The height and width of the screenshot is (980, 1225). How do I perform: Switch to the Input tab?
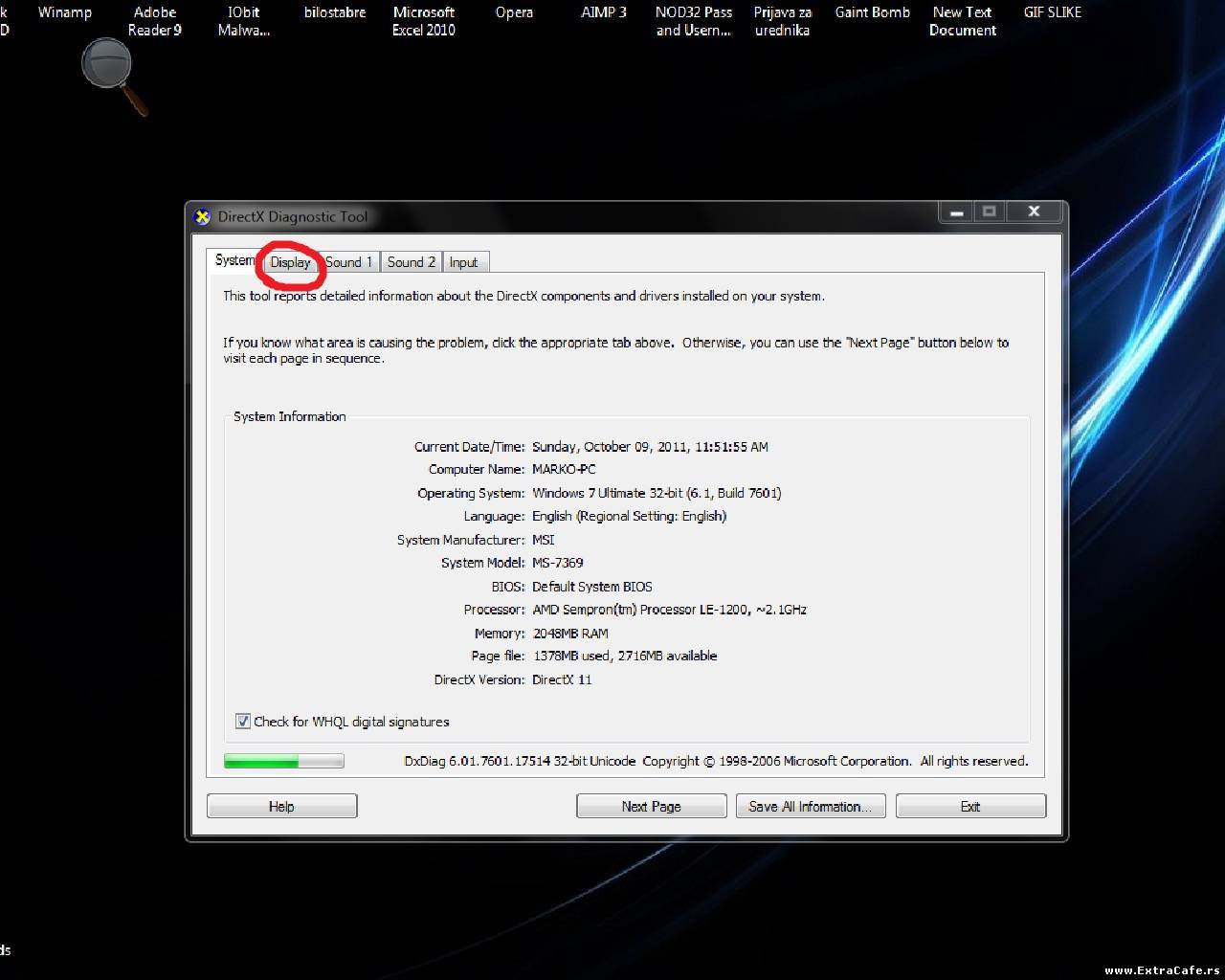(x=464, y=262)
